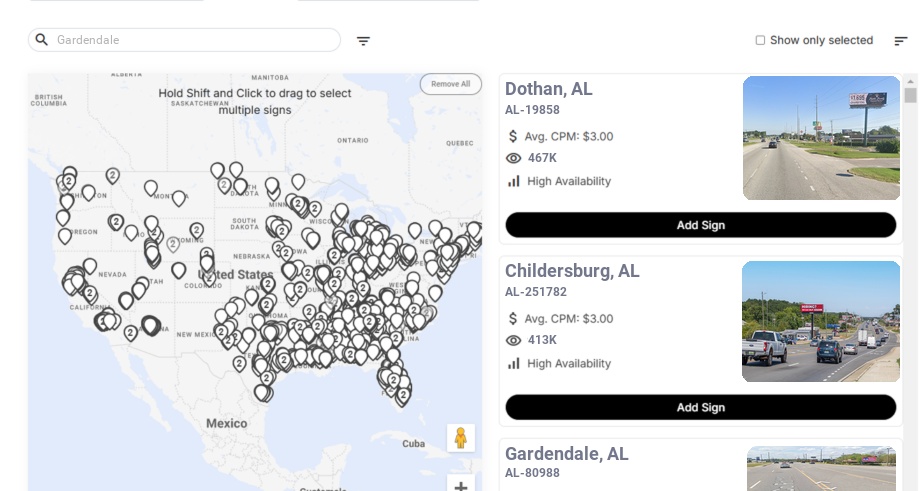
Task: Add the Childersburg, AL sign
Action: [701, 407]
